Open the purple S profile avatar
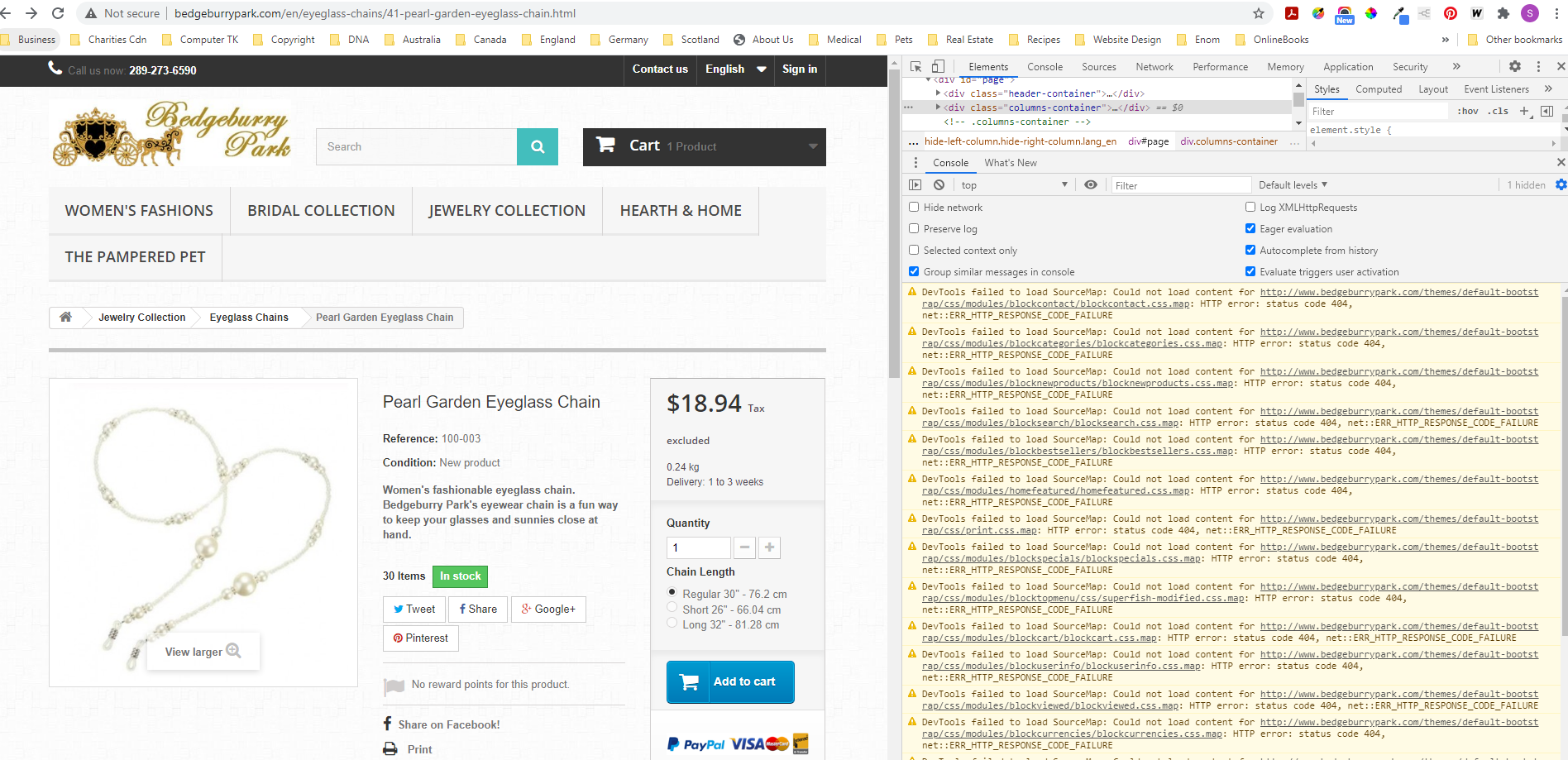 (1530, 13)
